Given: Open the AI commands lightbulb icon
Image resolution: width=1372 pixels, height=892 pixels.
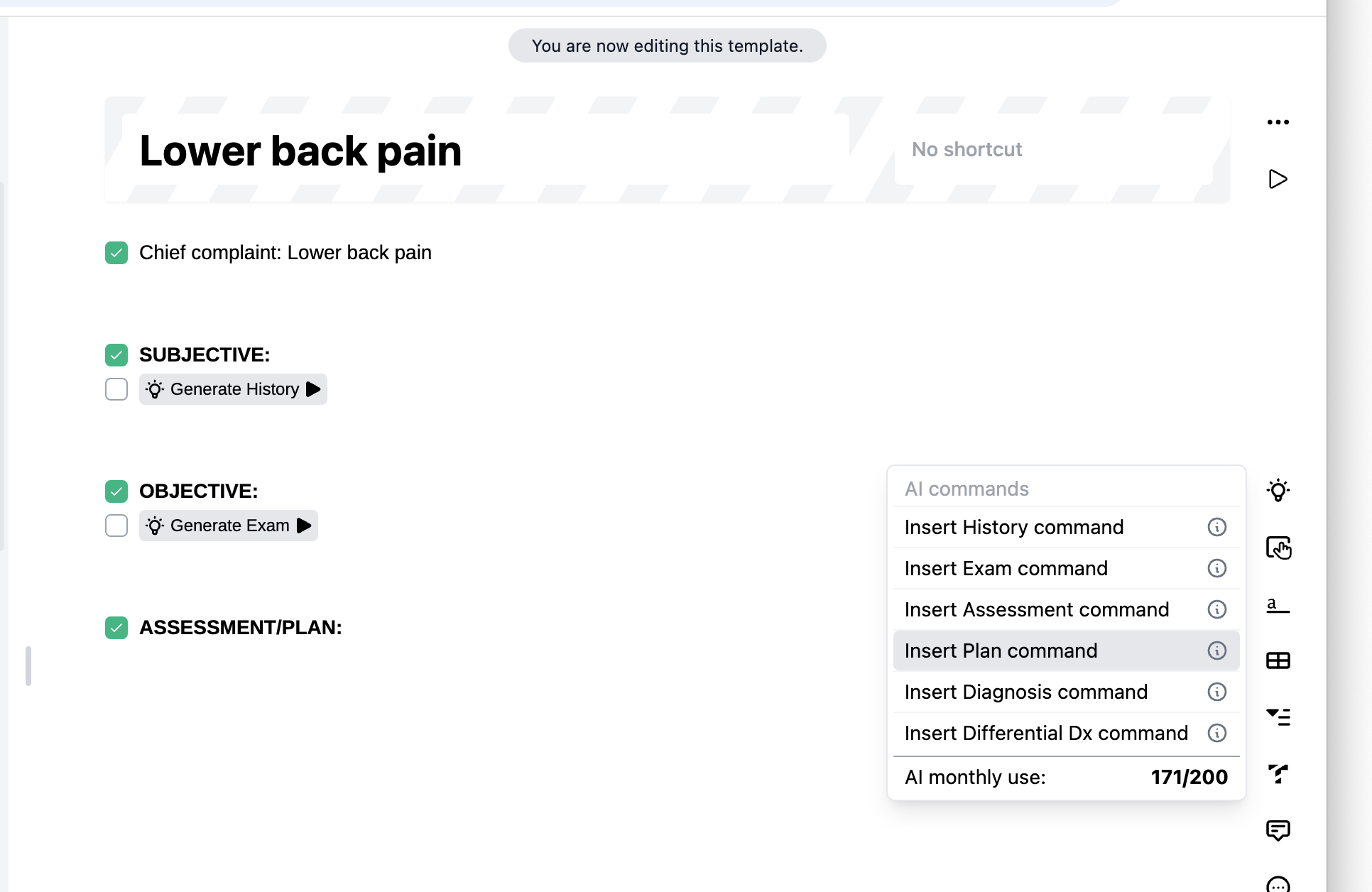Looking at the screenshot, I should click(x=1279, y=490).
